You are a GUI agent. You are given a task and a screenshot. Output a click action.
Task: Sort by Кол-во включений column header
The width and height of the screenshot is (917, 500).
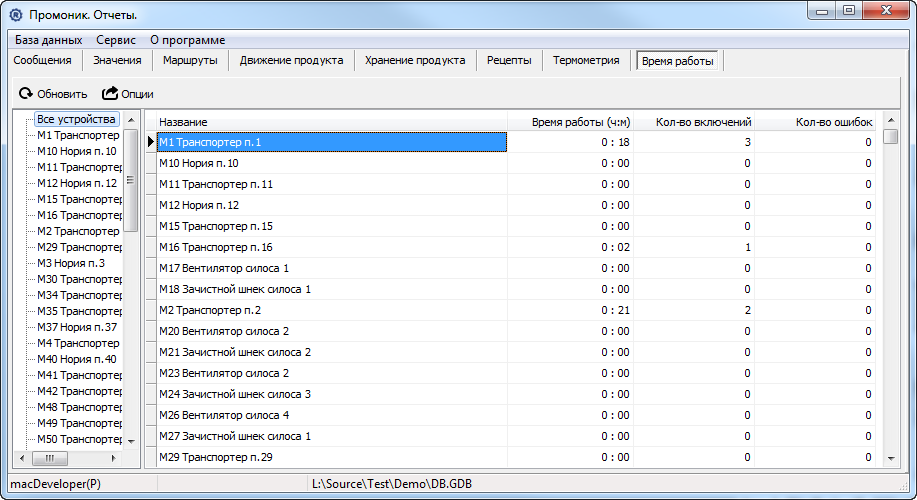point(694,122)
